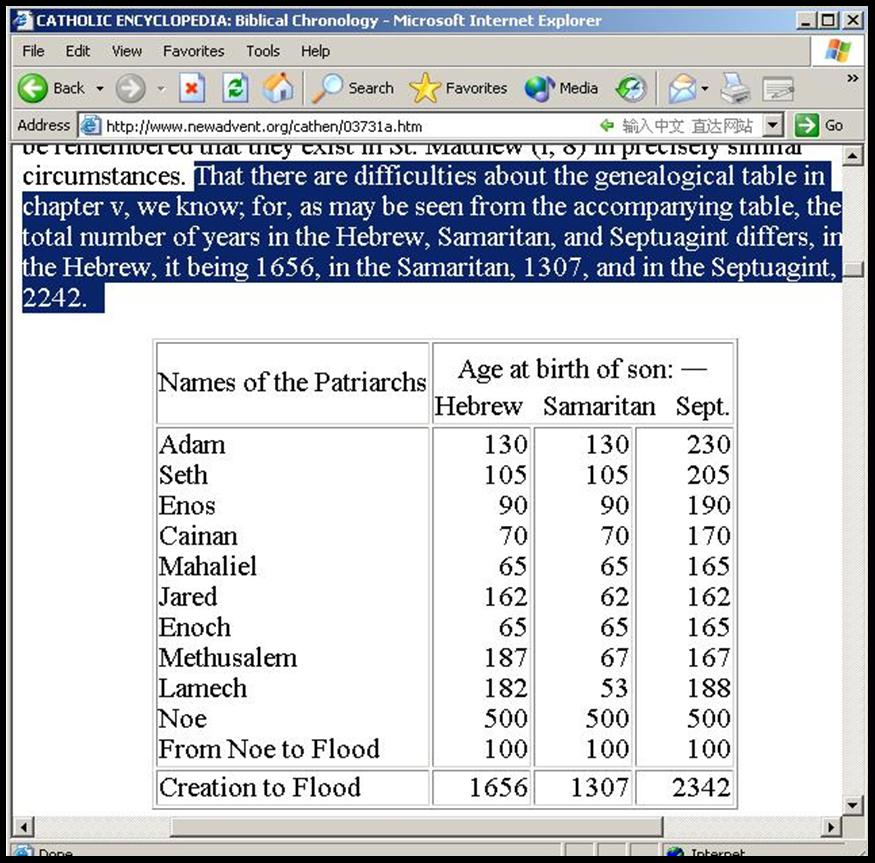Screen dimensions: 875x863
Task: Open the Edit menu
Action: click(x=78, y=51)
